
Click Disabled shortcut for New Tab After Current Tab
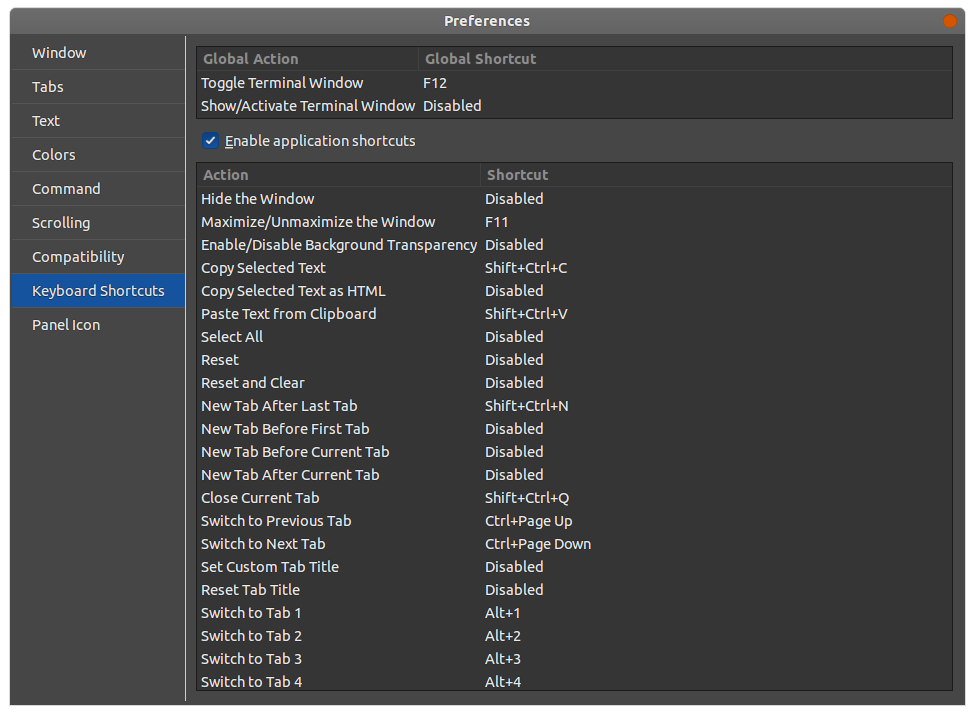click(514, 475)
